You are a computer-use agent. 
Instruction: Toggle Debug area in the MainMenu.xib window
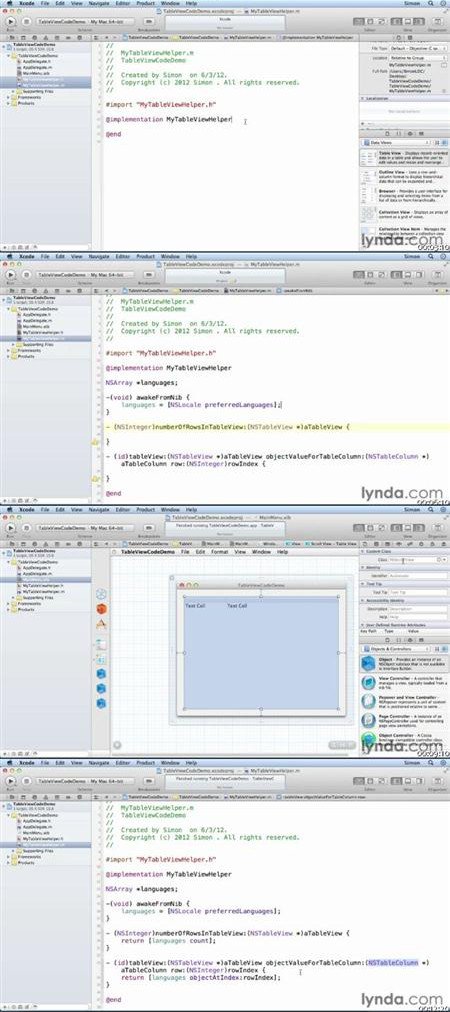coord(408,527)
